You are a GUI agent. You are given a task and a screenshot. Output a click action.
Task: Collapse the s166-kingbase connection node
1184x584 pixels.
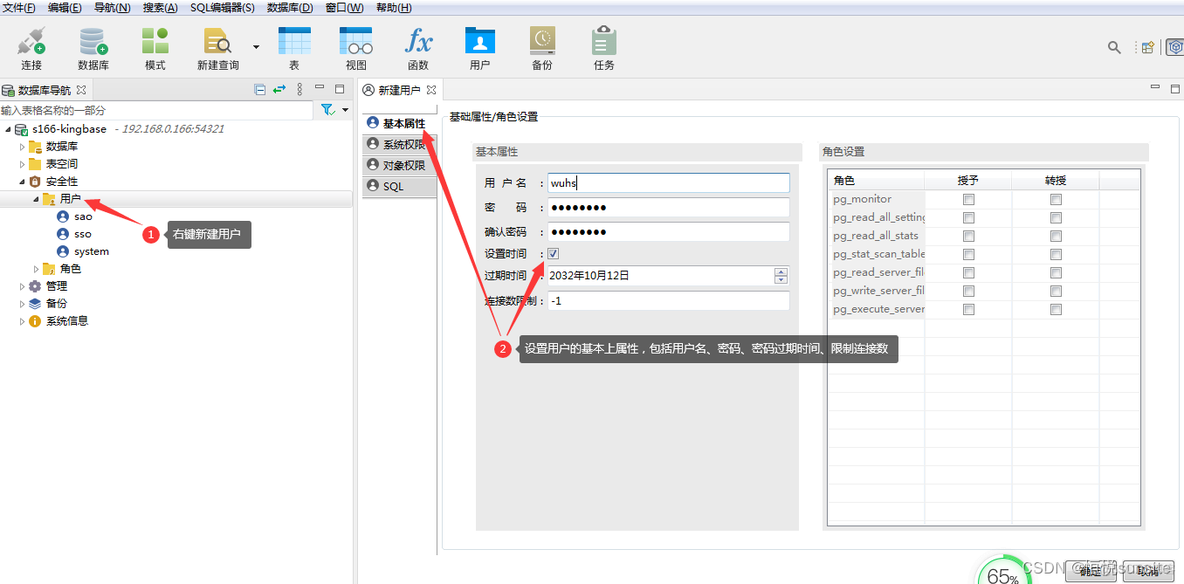tap(8, 129)
